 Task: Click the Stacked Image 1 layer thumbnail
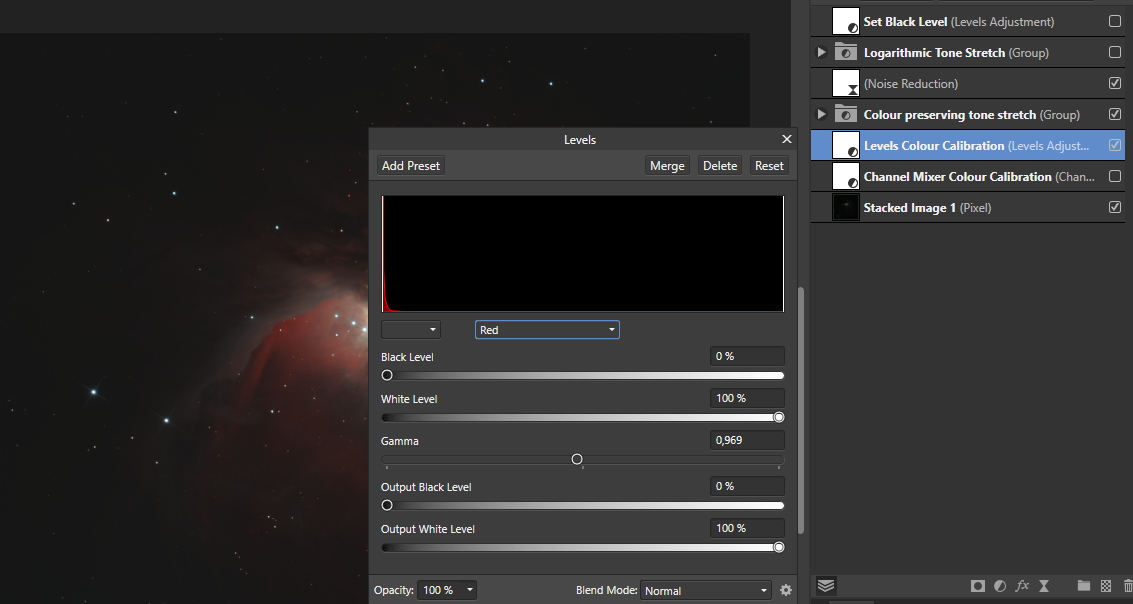tap(845, 207)
